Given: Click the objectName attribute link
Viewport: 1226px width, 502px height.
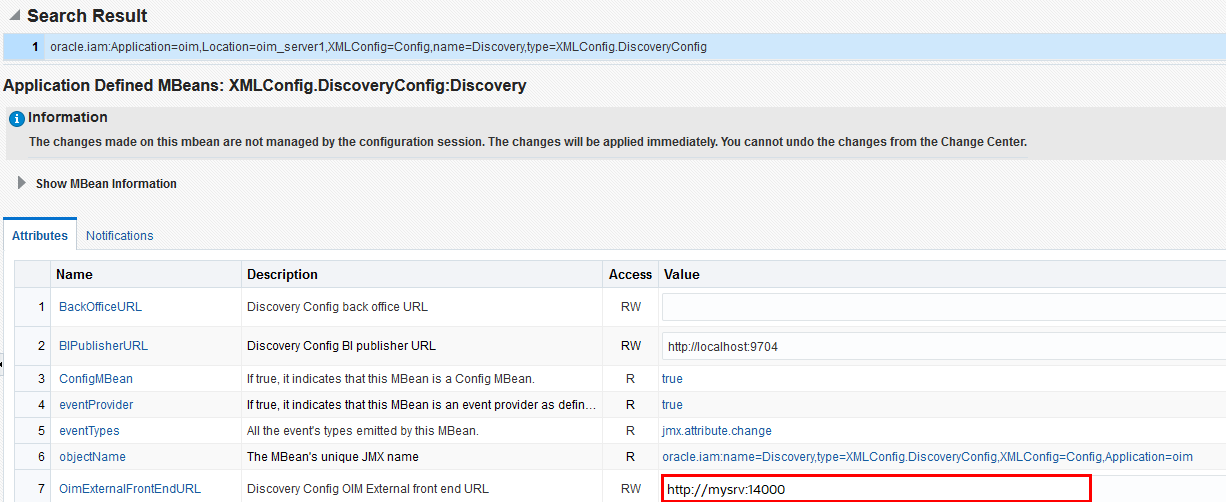Looking at the screenshot, I should click(91, 457).
